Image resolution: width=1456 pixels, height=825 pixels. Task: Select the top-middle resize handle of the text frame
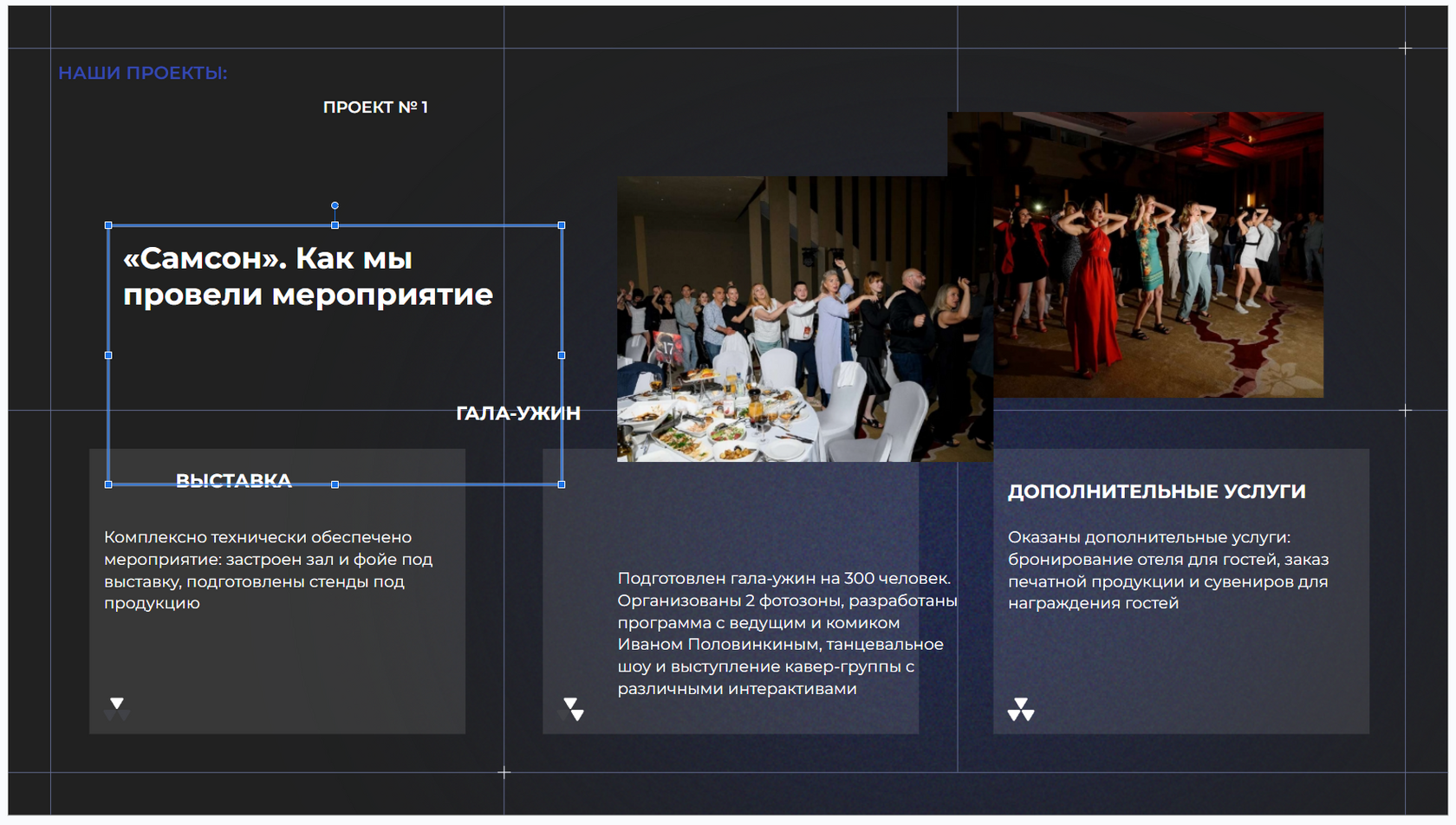(334, 224)
